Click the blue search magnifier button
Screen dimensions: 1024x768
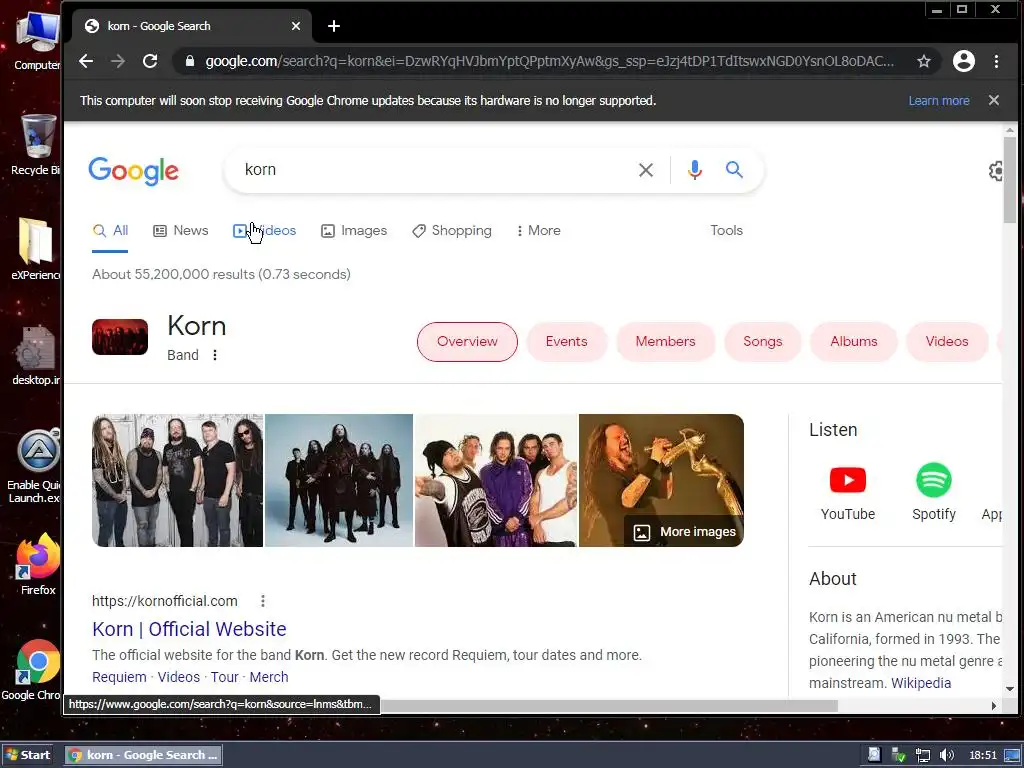[734, 170]
